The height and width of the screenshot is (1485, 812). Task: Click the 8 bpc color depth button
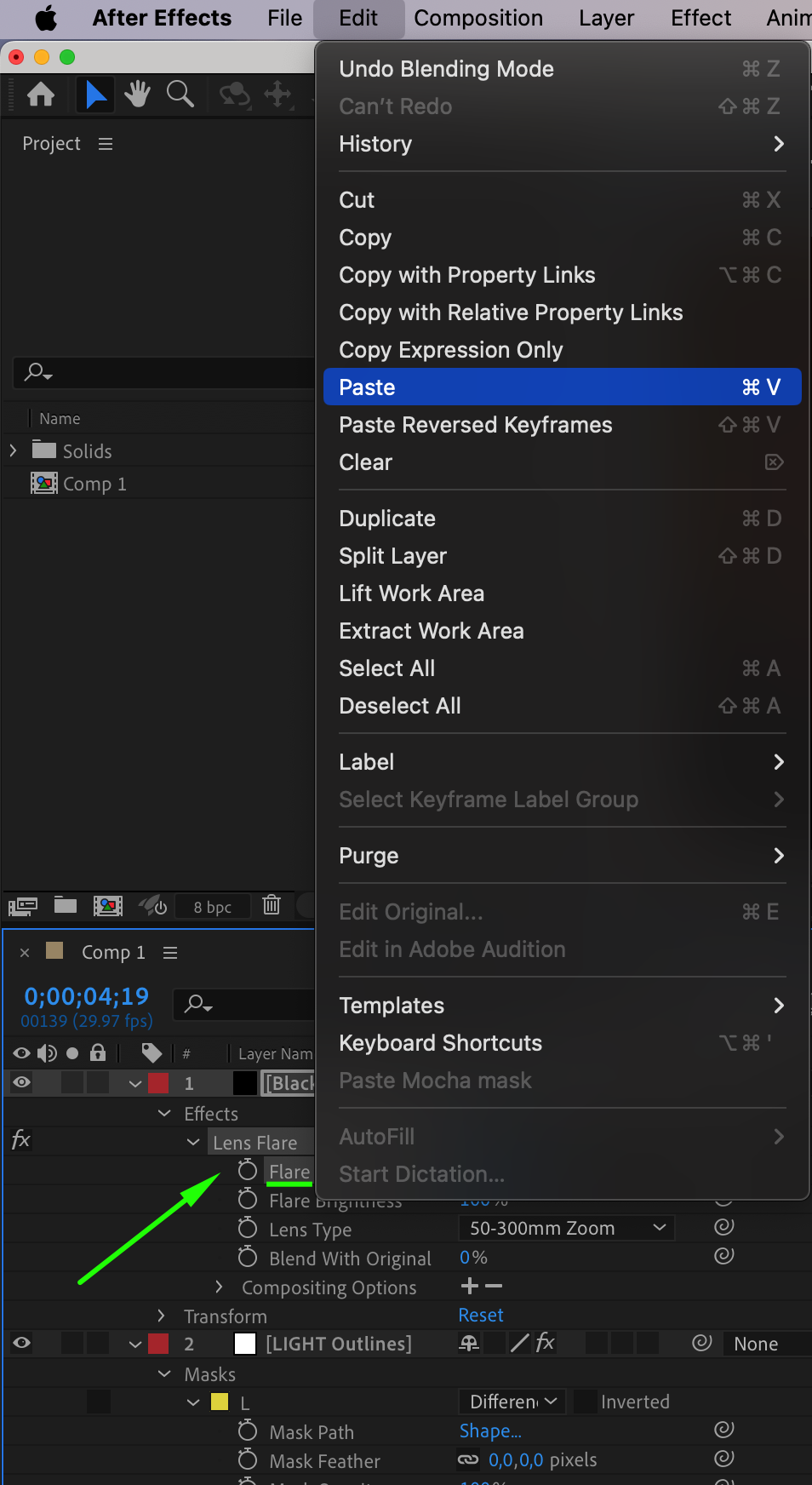[x=212, y=907]
